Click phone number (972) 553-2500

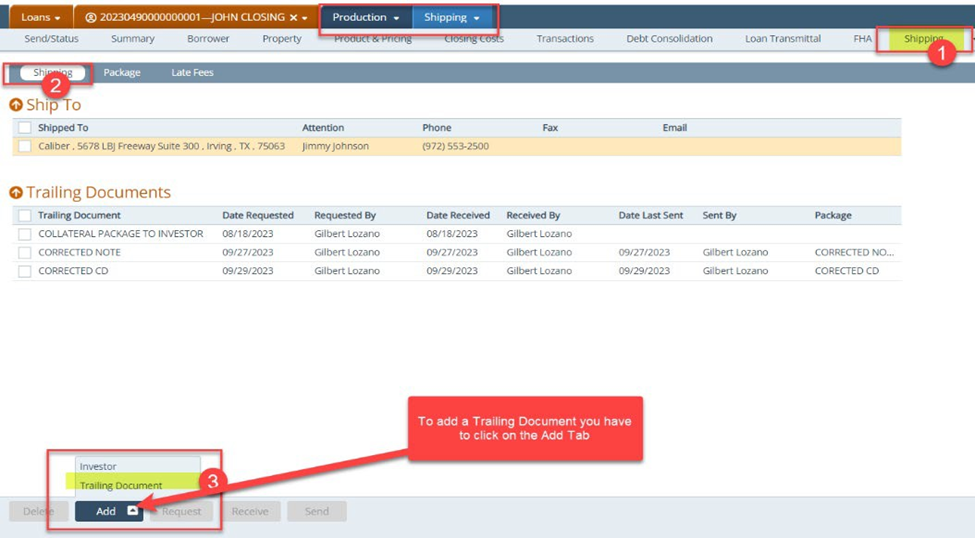tap(455, 146)
